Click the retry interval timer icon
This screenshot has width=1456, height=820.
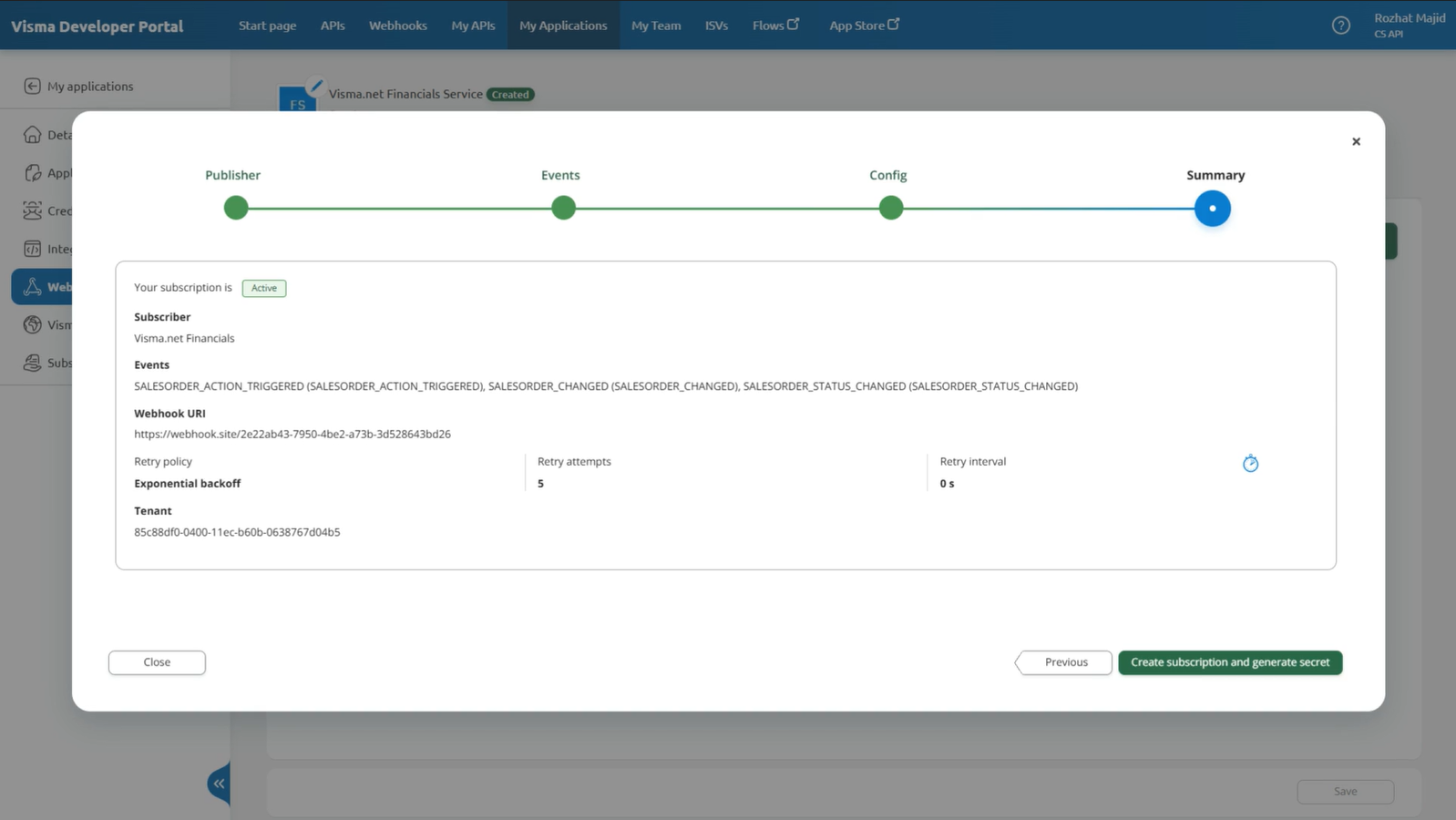(1250, 464)
